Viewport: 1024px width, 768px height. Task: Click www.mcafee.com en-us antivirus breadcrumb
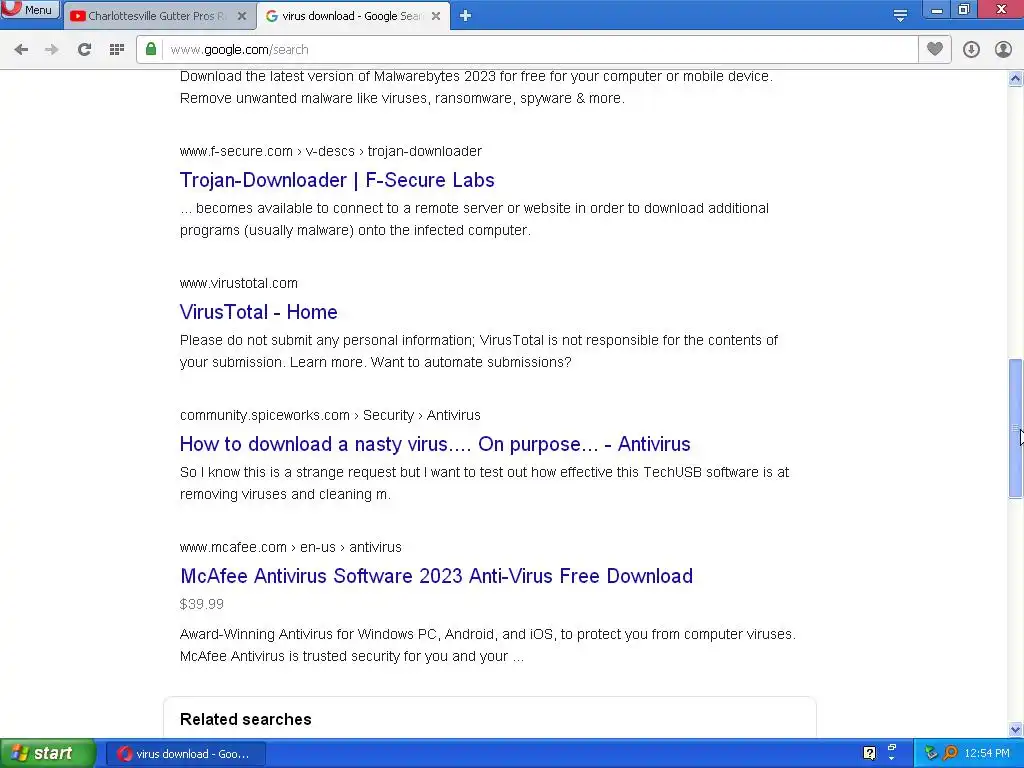point(291,547)
